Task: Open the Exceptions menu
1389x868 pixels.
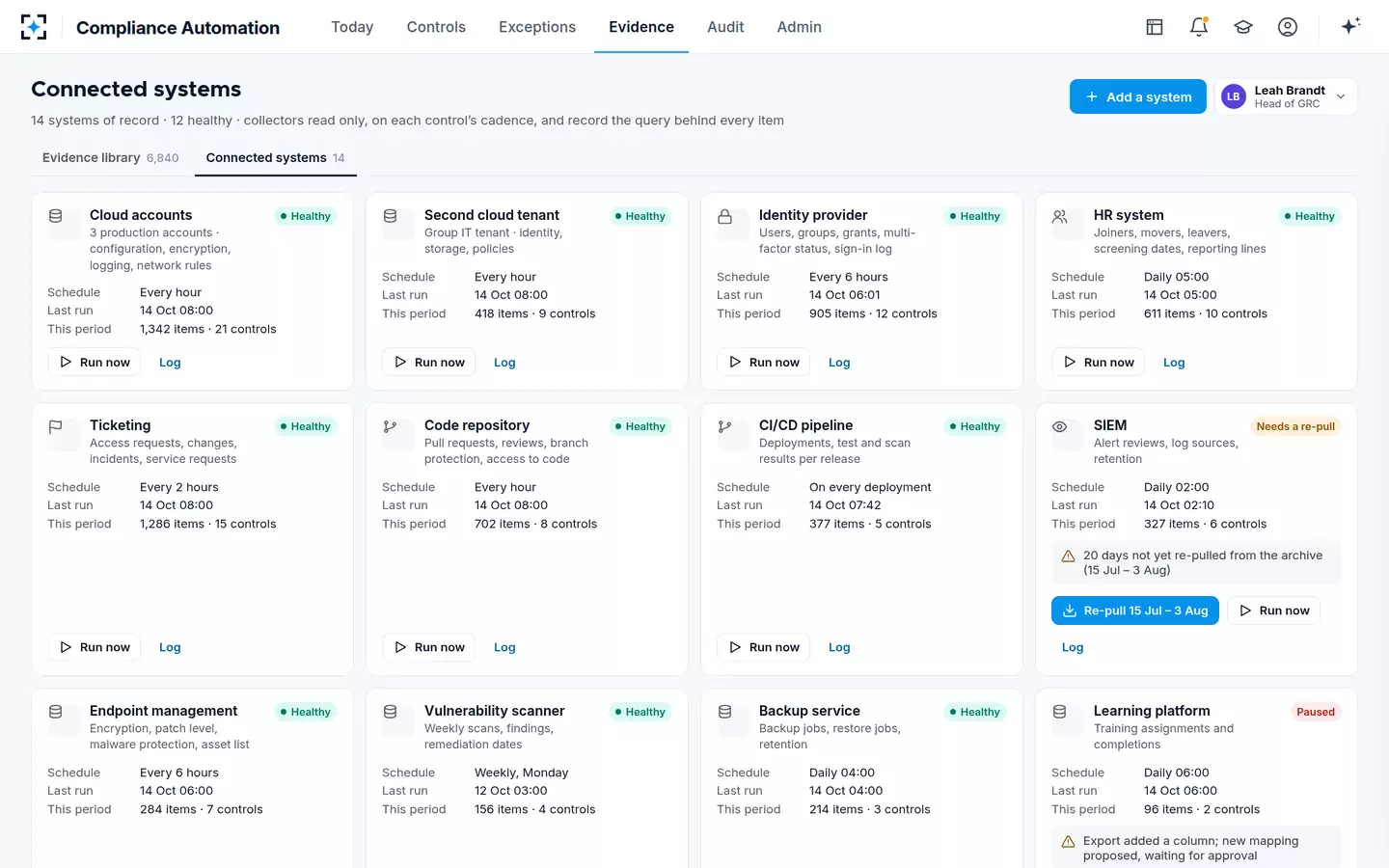Action: 537,27
